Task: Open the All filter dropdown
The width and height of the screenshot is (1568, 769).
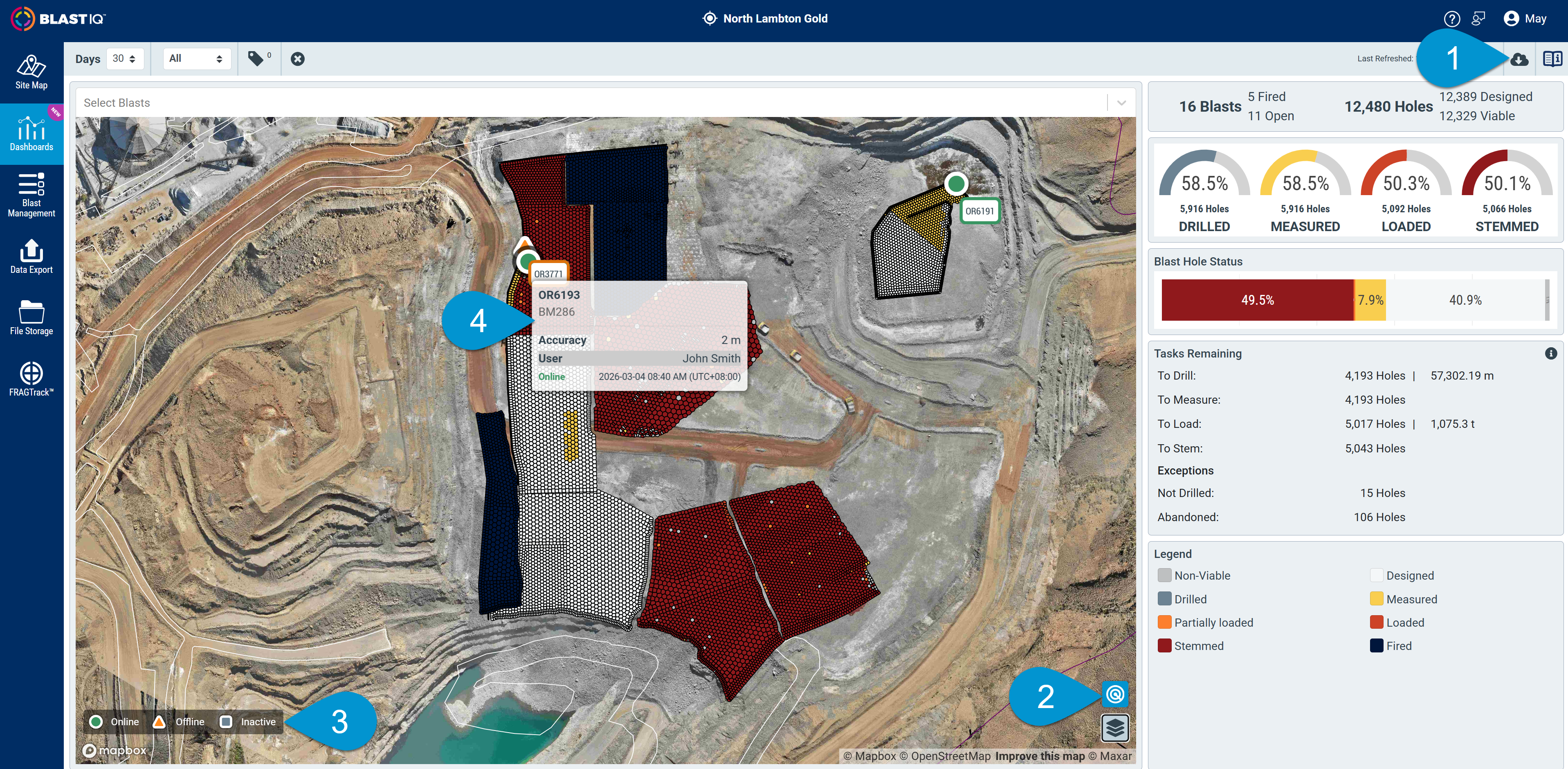Action: pyautogui.click(x=197, y=59)
